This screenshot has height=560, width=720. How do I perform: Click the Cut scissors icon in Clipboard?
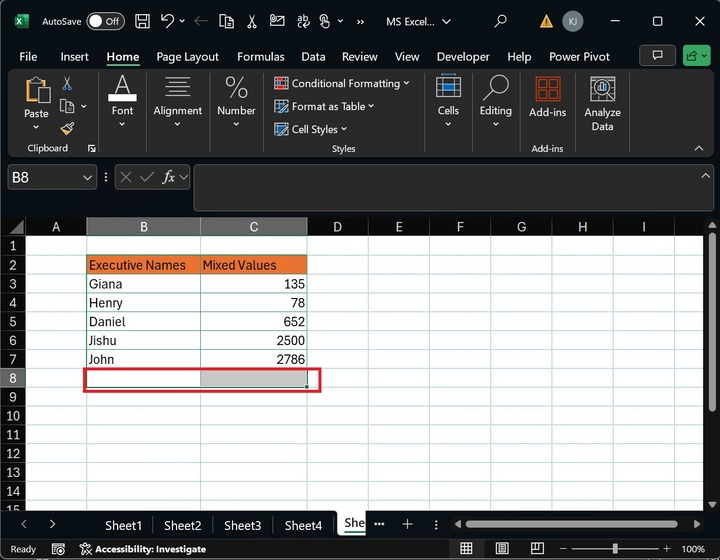(x=67, y=84)
